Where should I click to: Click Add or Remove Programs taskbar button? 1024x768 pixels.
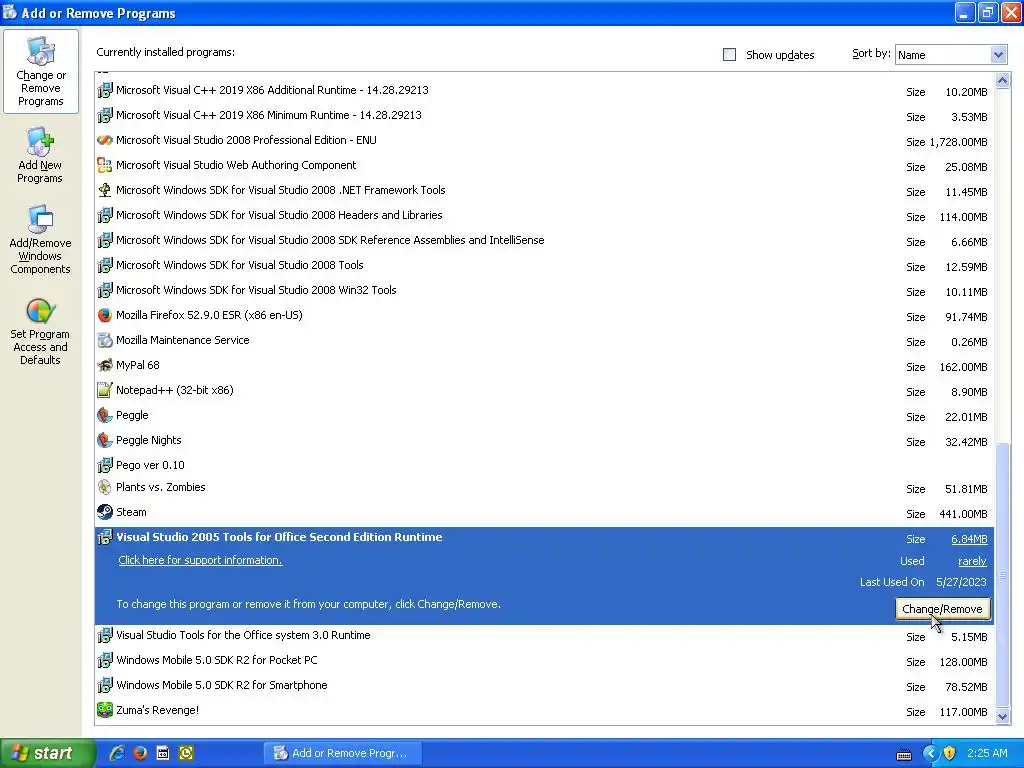pos(342,753)
